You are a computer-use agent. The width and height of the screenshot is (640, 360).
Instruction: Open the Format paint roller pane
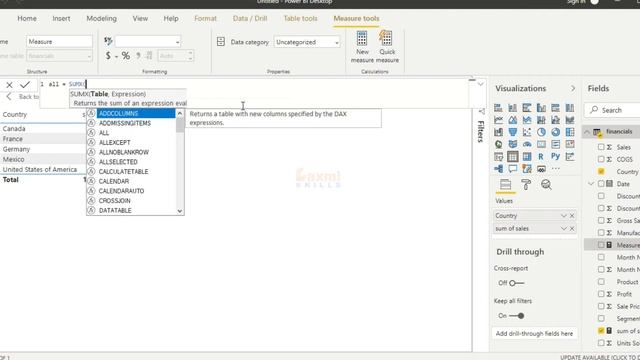[x=526, y=185]
